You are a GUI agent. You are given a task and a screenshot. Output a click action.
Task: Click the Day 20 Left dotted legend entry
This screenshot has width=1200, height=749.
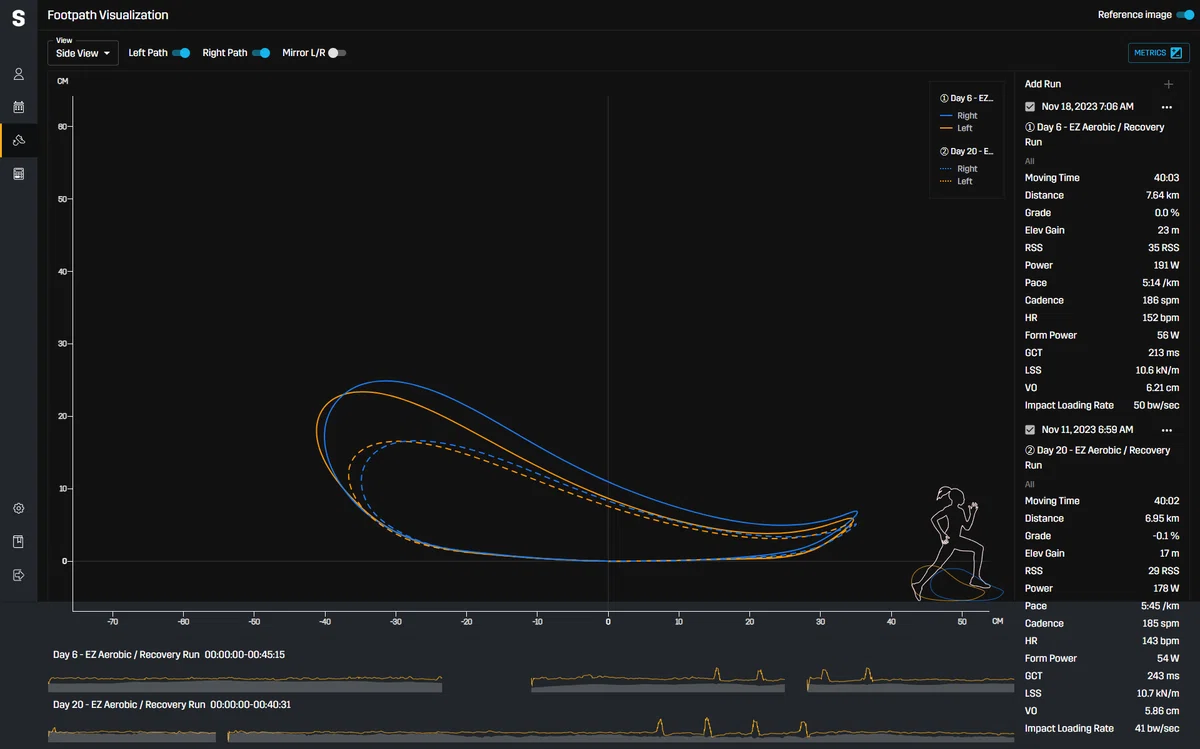[957, 181]
